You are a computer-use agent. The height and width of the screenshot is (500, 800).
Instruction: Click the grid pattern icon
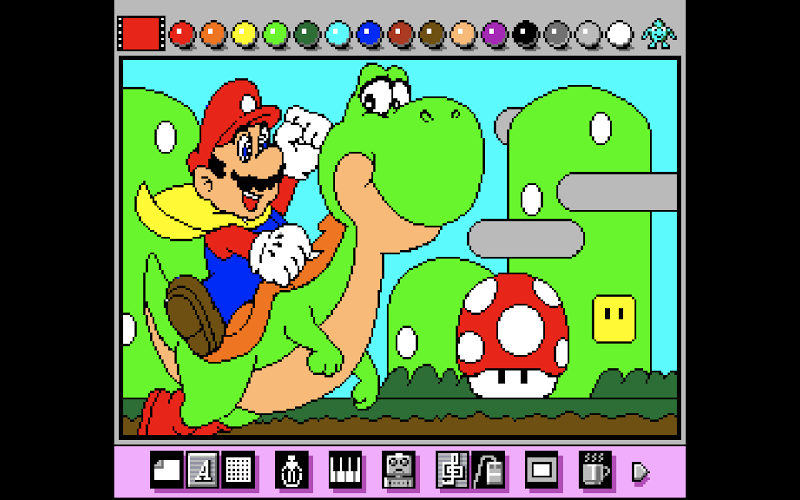236,469
